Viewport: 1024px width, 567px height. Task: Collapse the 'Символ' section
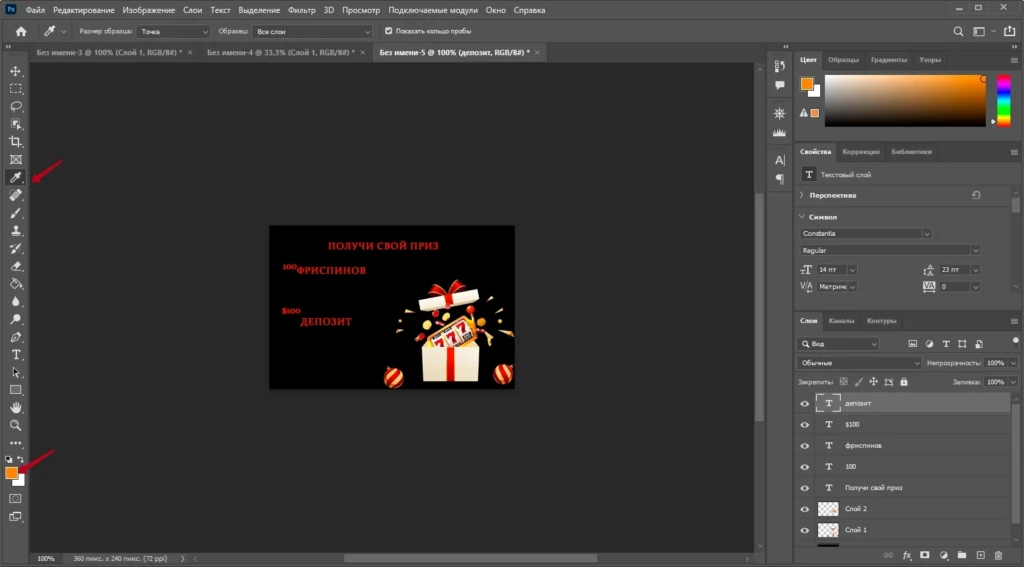[x=802, y=217]
